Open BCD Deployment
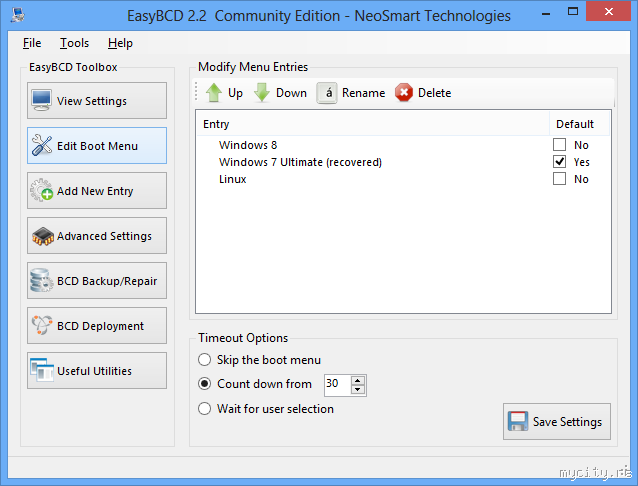 coord(97,326)
